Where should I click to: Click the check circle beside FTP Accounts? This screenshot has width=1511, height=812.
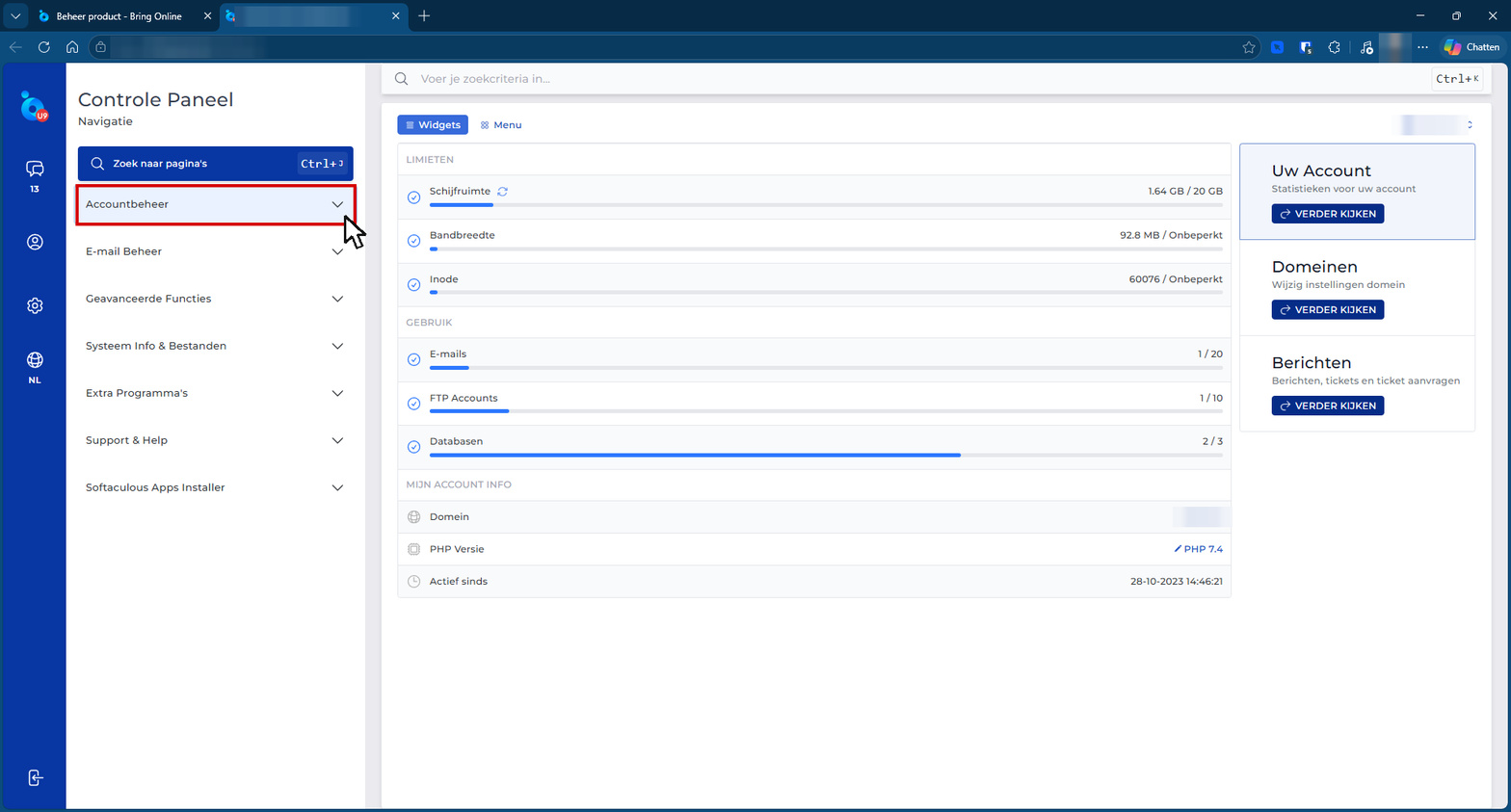point(413,404)
